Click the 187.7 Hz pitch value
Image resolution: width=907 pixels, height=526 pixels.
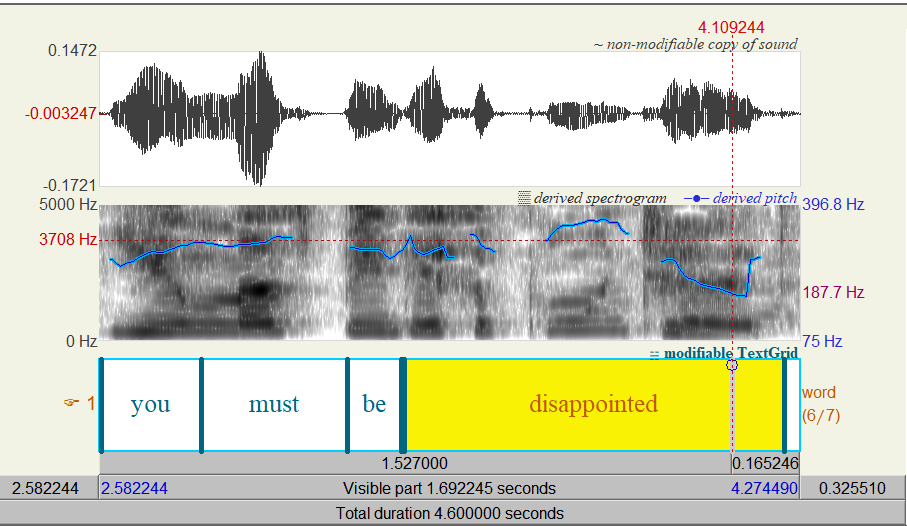(x=833, y=292)
